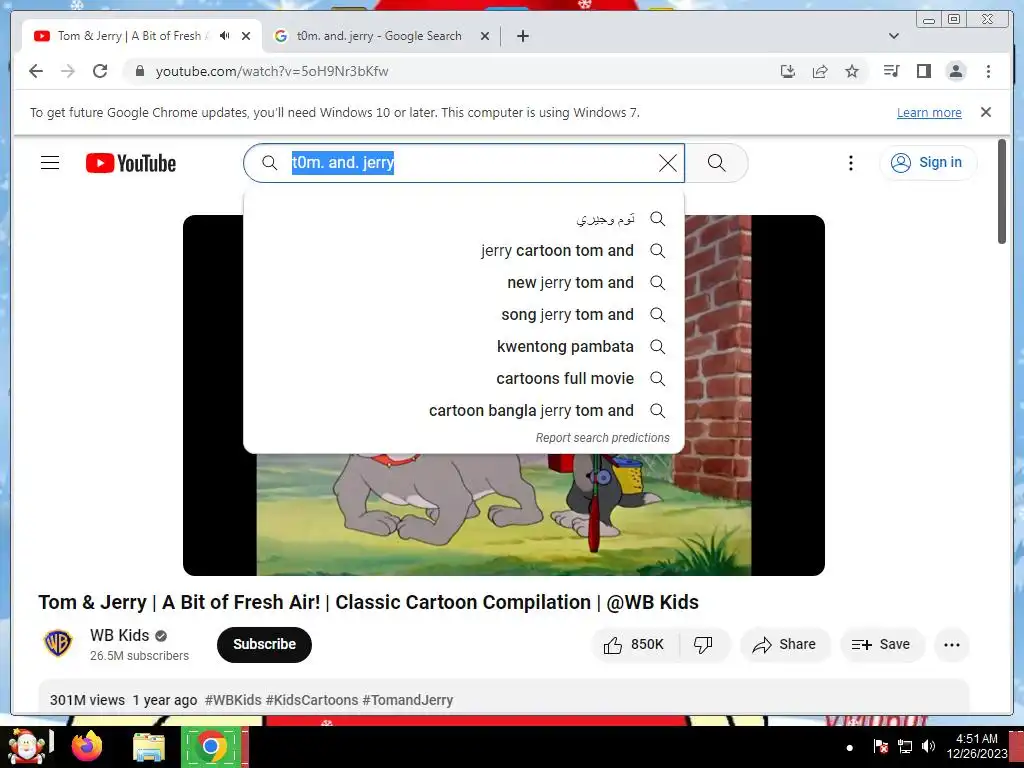
Task: Go forward in browser history
Action: [68, 71]
